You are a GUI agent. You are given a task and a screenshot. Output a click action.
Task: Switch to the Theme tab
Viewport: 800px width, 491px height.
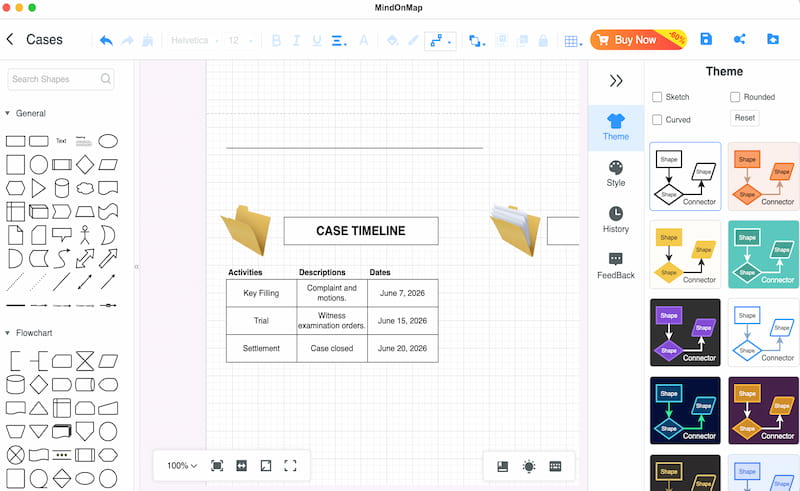pyautogui.click(x=616, y=128)
